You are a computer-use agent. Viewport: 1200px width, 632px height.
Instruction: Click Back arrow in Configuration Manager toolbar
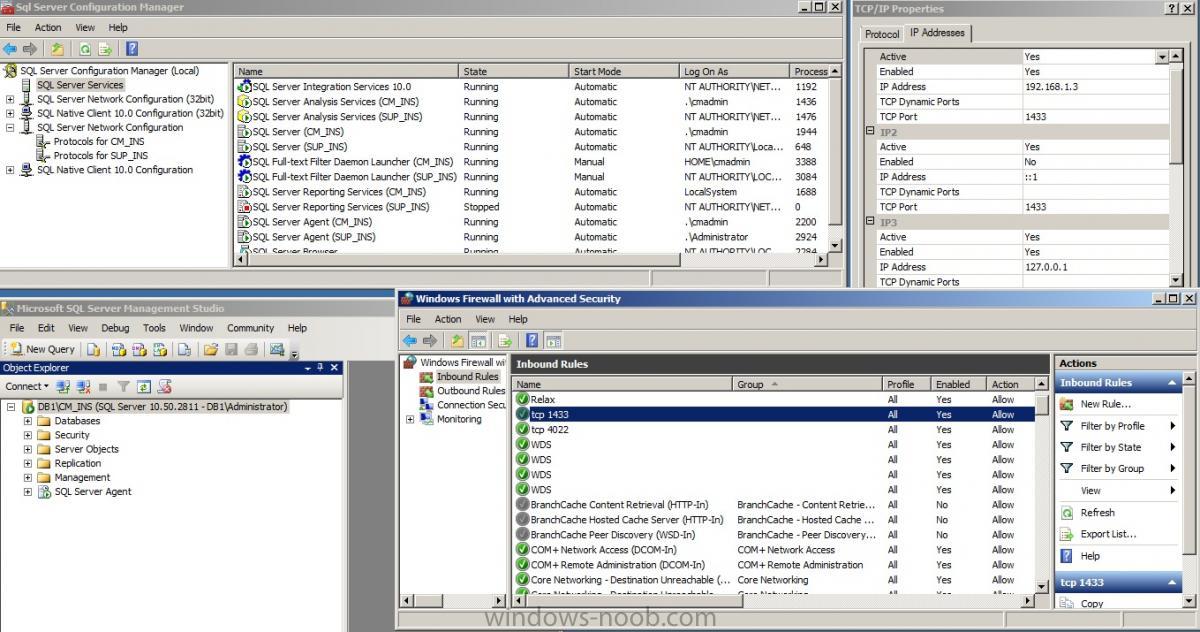[11, 48]
